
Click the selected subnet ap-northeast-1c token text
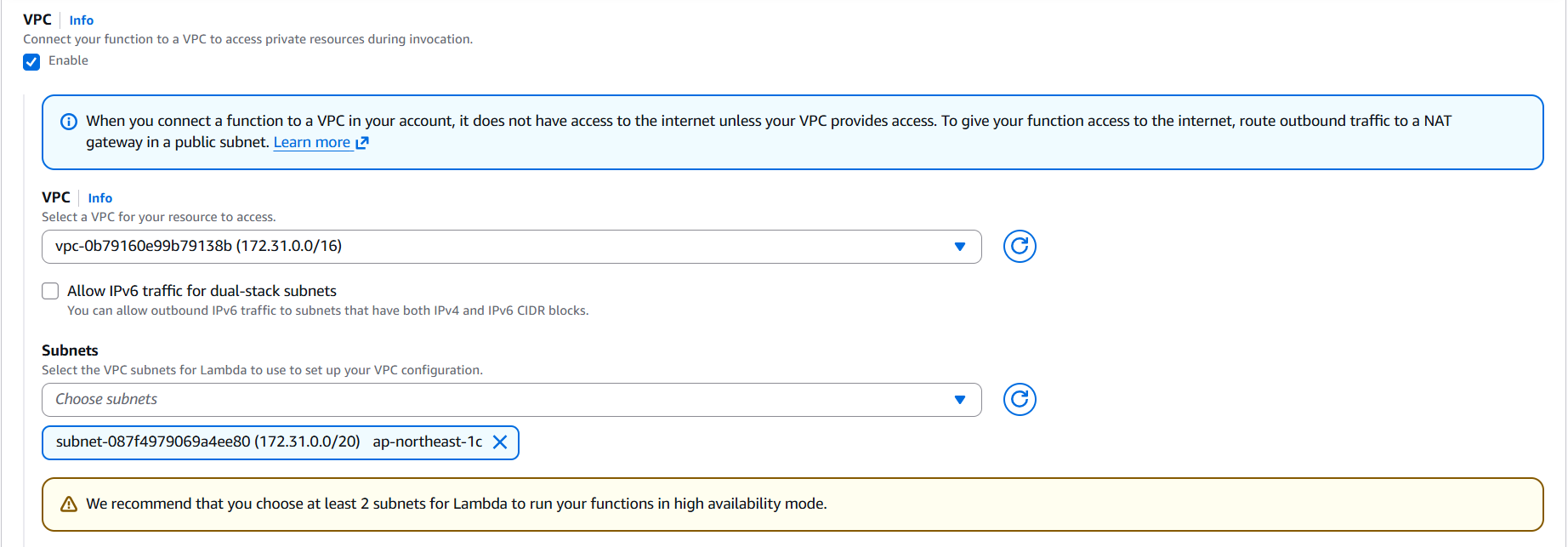tap(269, 442)
